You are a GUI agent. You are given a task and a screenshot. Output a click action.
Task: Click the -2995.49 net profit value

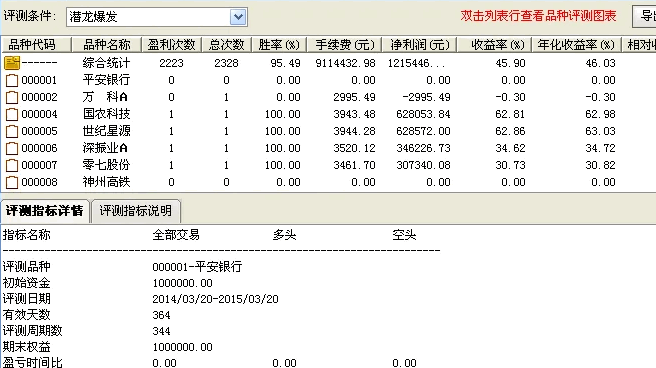click(426, 97)
